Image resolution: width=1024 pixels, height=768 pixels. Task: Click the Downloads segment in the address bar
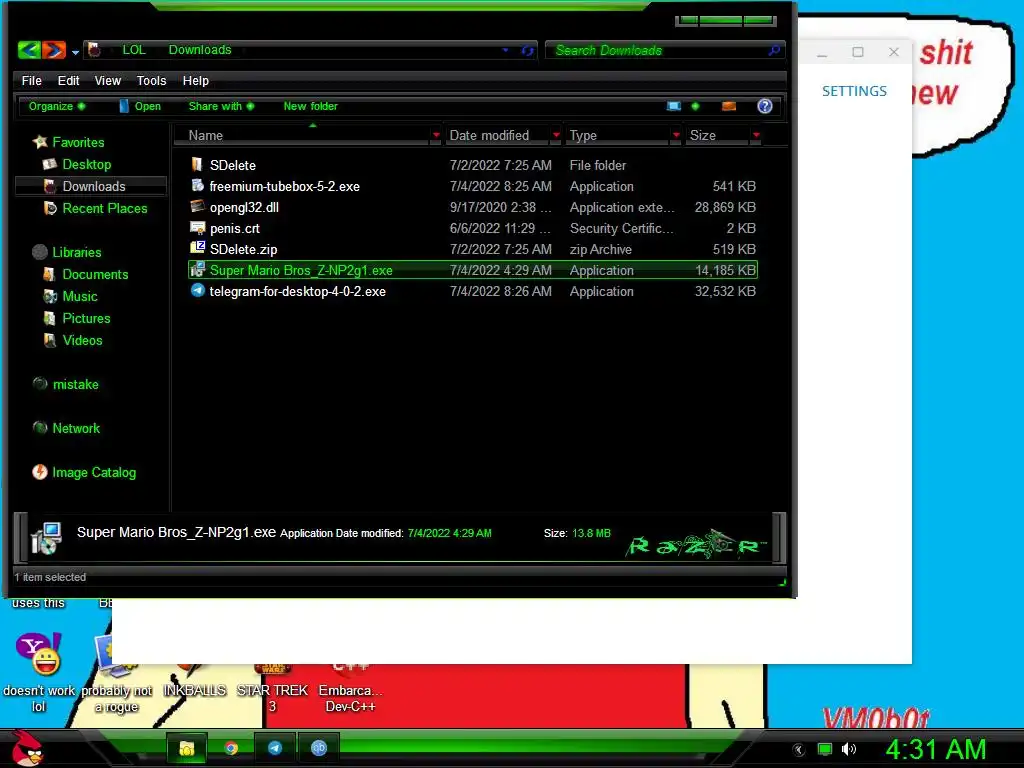click(200, 50)
